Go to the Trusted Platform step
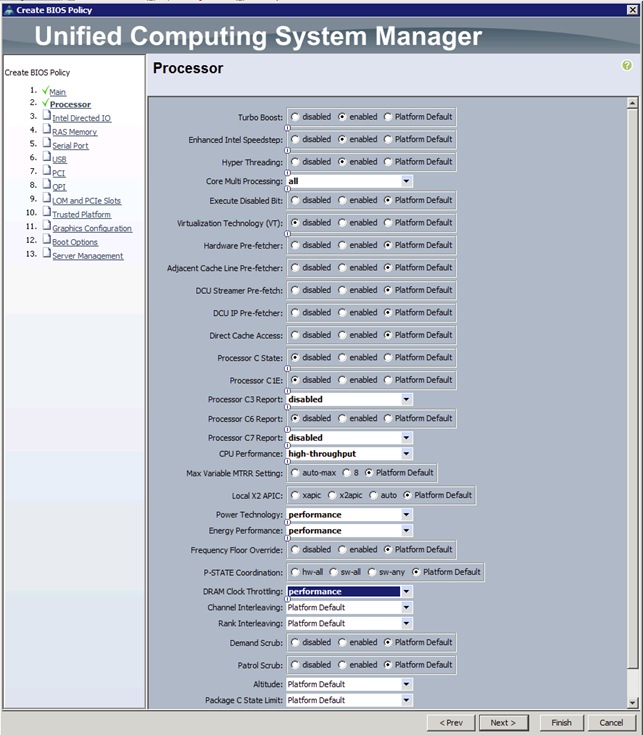 click(x=82, y=215)
